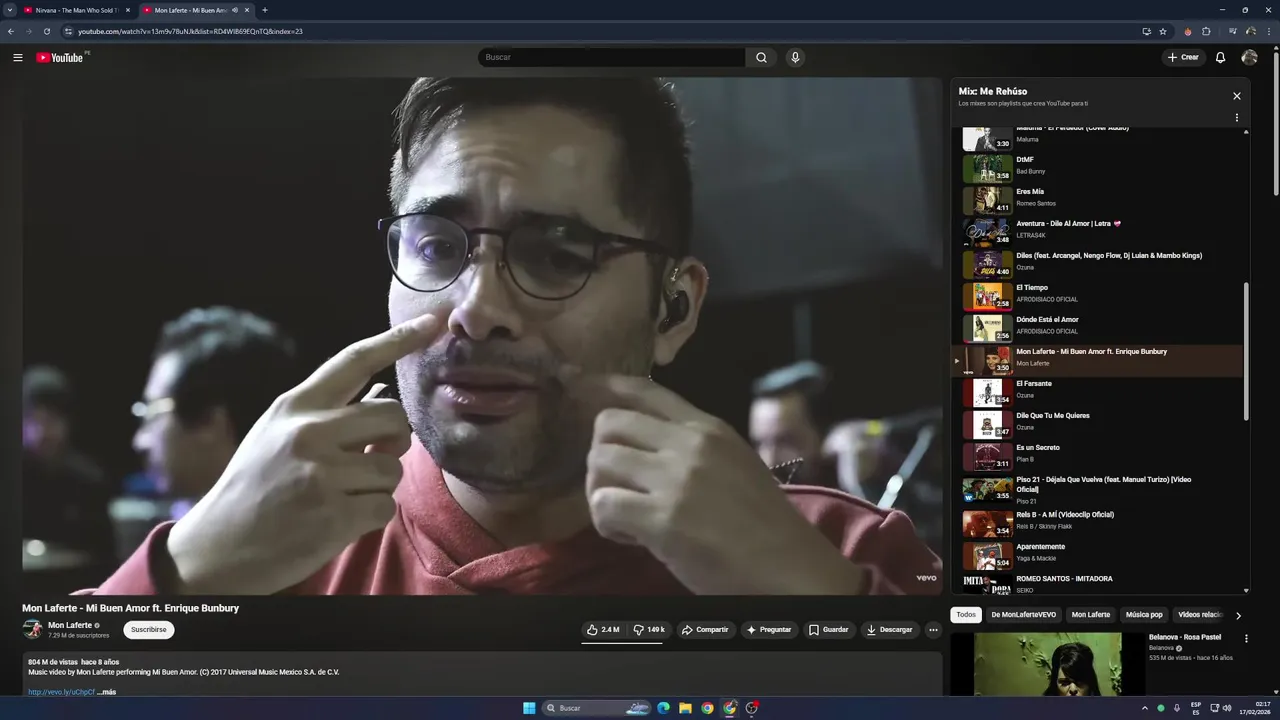Bookmark this page with the star

point(1163,31)
